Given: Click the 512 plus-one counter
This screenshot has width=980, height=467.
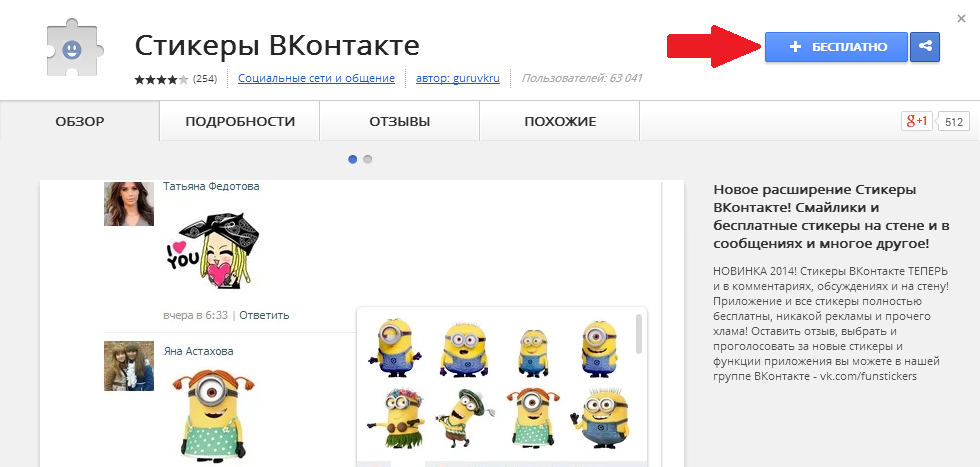Looking at the screenshot, I should coord(954,122).
